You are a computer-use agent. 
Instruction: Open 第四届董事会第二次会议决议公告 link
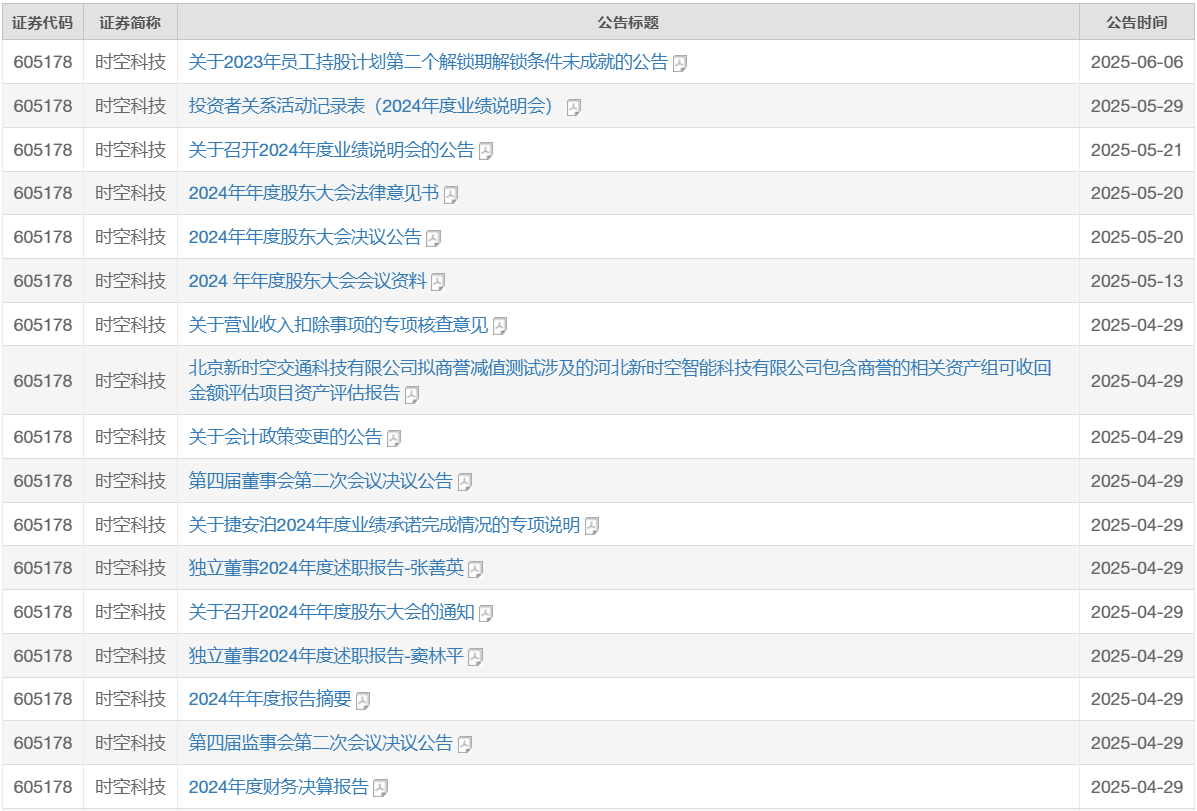click(x=320, y=481)
